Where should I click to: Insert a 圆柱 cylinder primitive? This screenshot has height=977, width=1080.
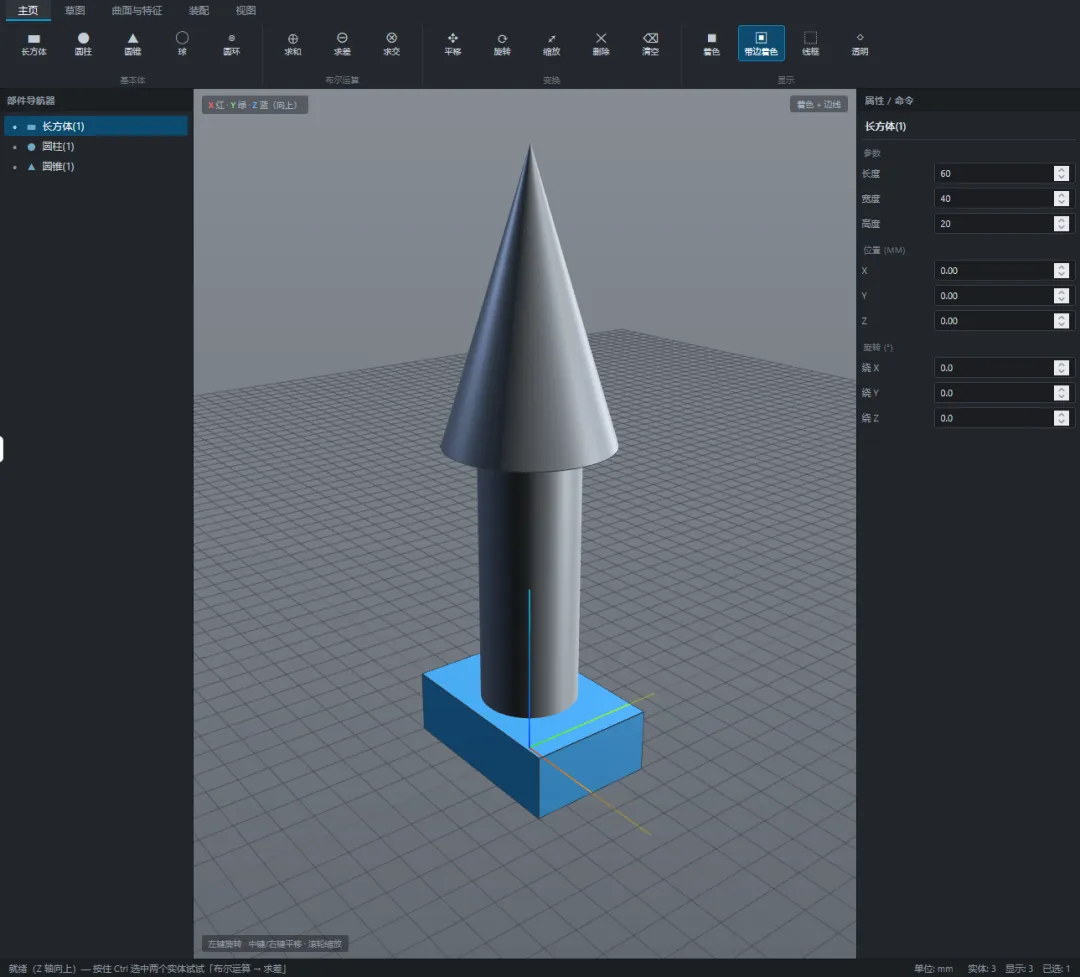83,43
